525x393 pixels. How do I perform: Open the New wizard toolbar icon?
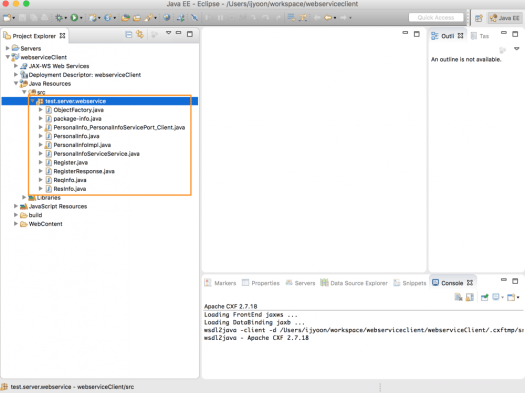[x=7, y=17]
